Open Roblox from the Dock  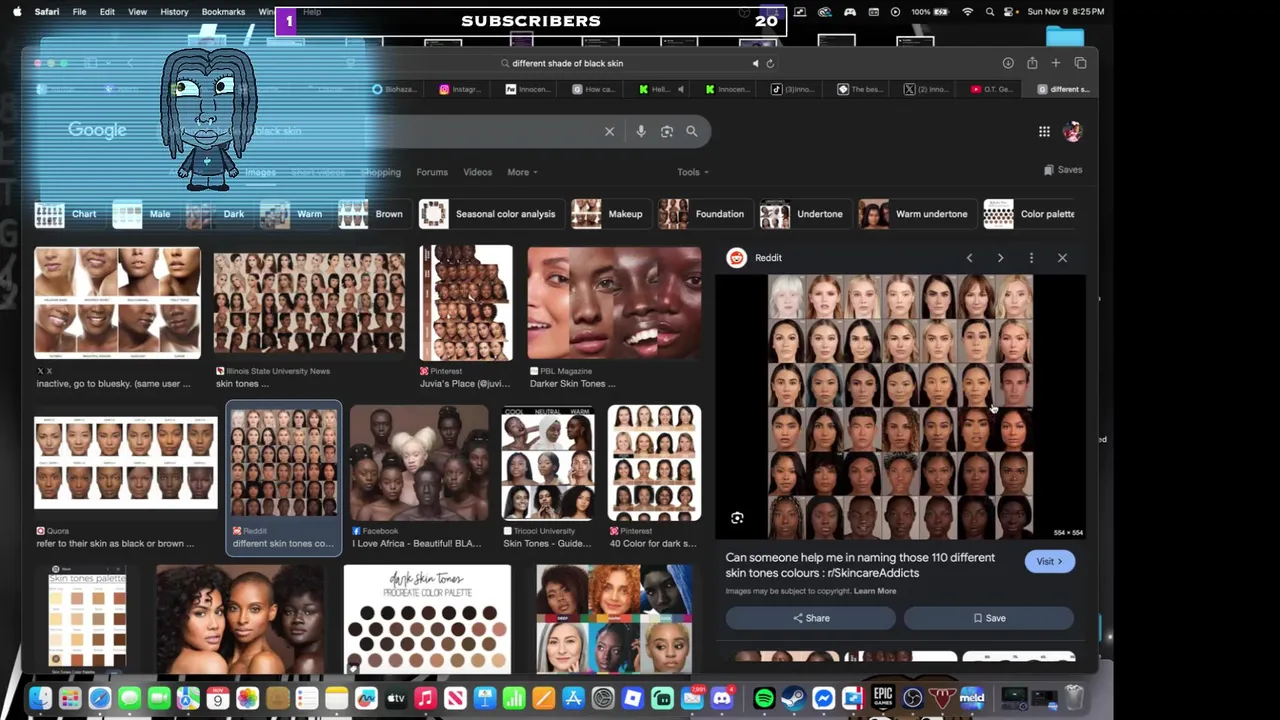[x=632, y=698]
